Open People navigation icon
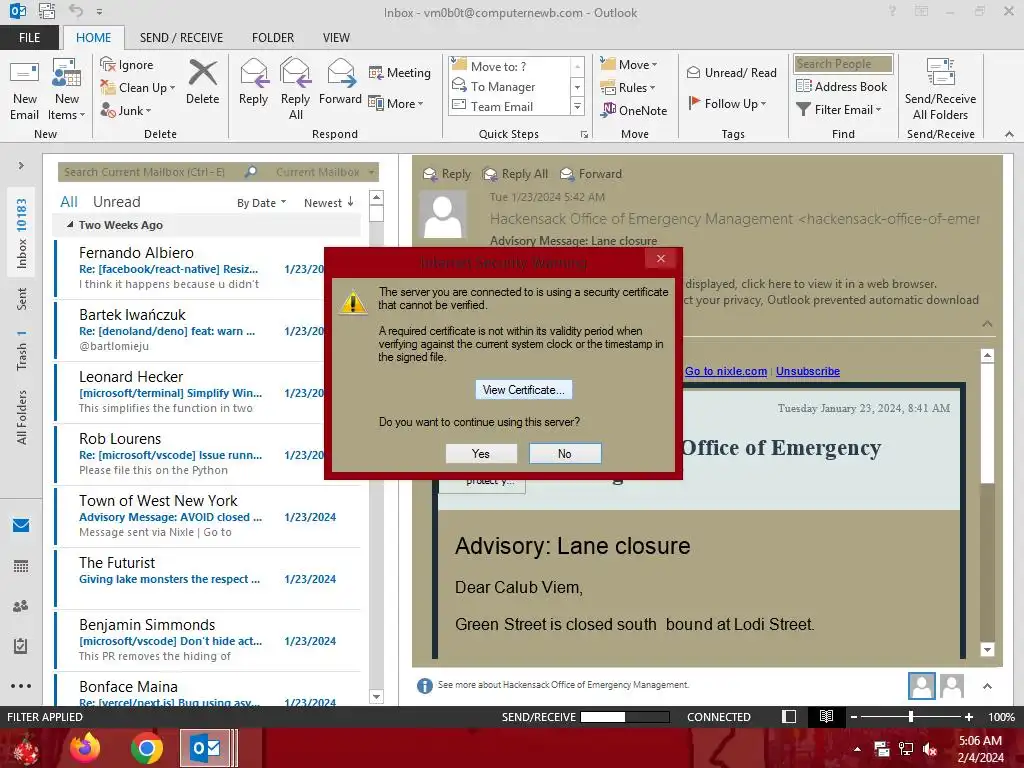Image resolution: width=1024 pixels, height=768 pixels. point(21,606)
